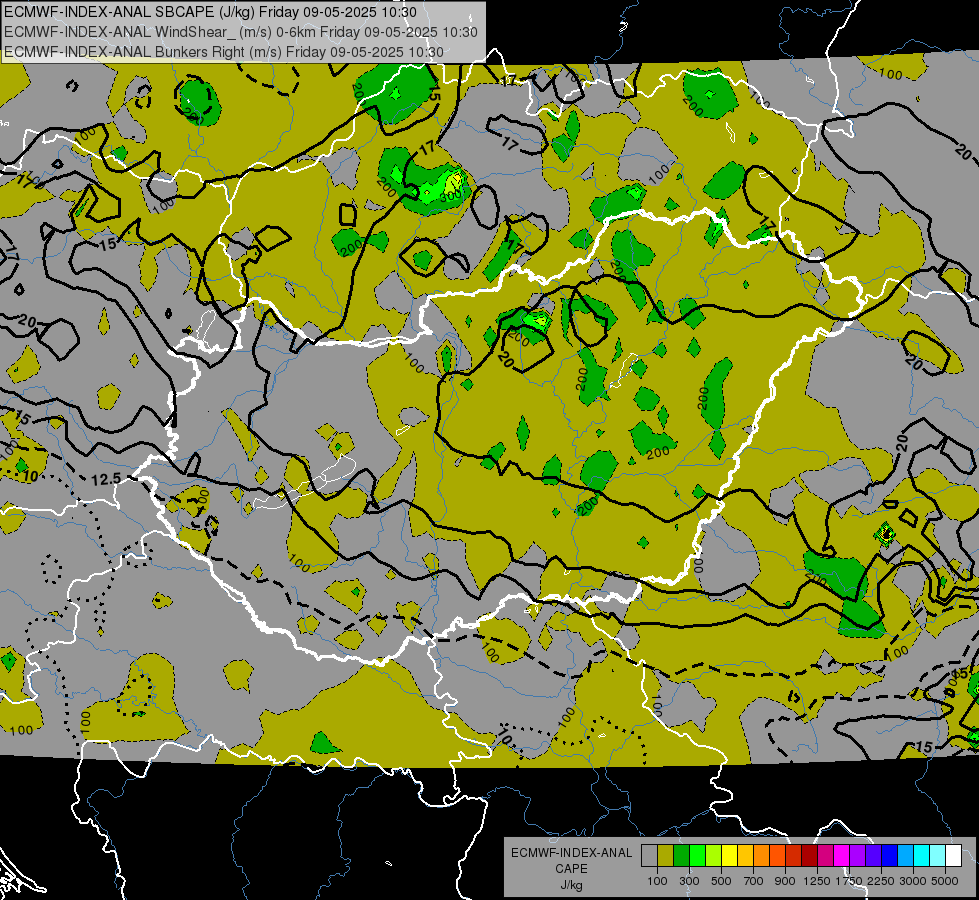
Task: Click the CAPE label in legend
Action: click(x=571, y=869)
